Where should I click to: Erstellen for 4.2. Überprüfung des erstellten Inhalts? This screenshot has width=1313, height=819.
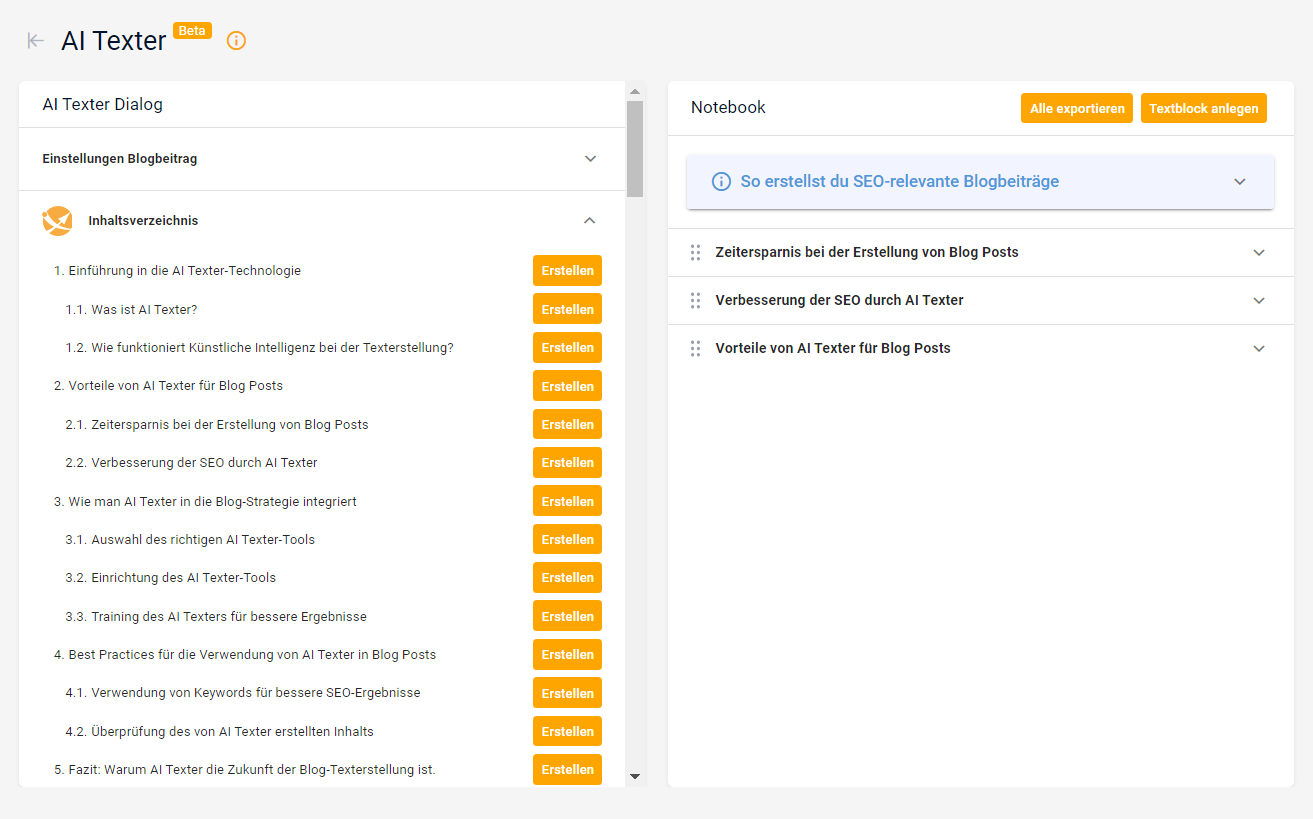[567, 731]
